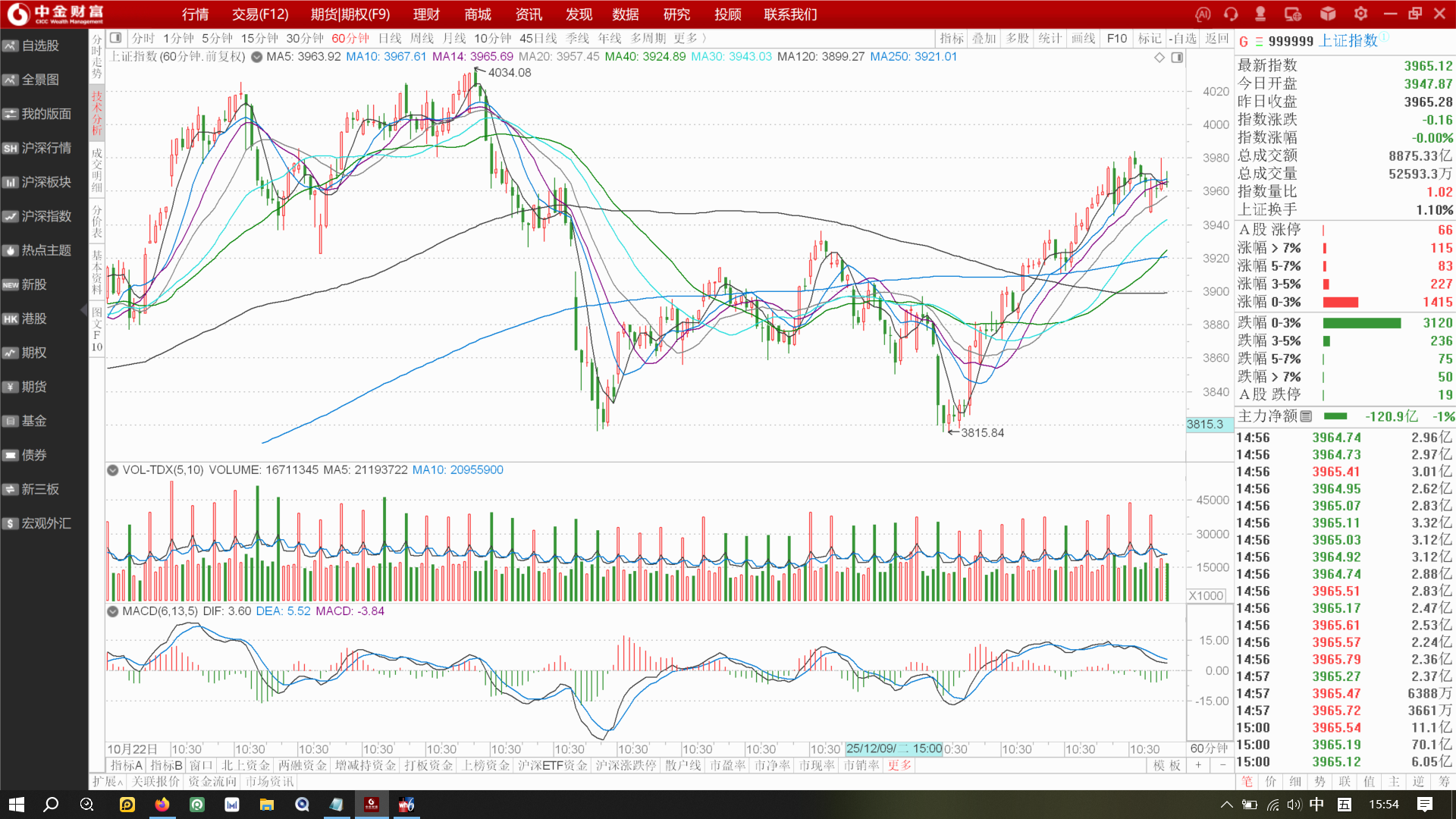
Task: Click the 主力净额 detail list icon
Action: 1306,416
